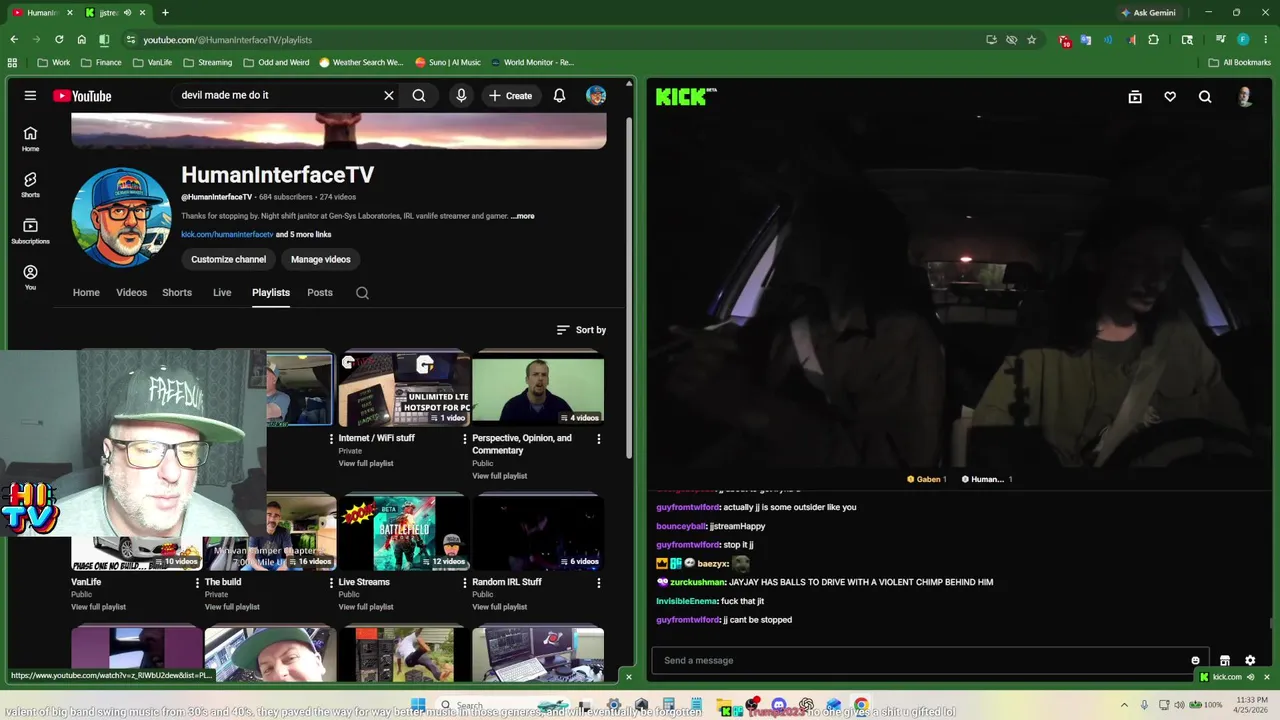Switch to the Live tab
Screen dimensions: 1280x720
click(x=222, y=293)
